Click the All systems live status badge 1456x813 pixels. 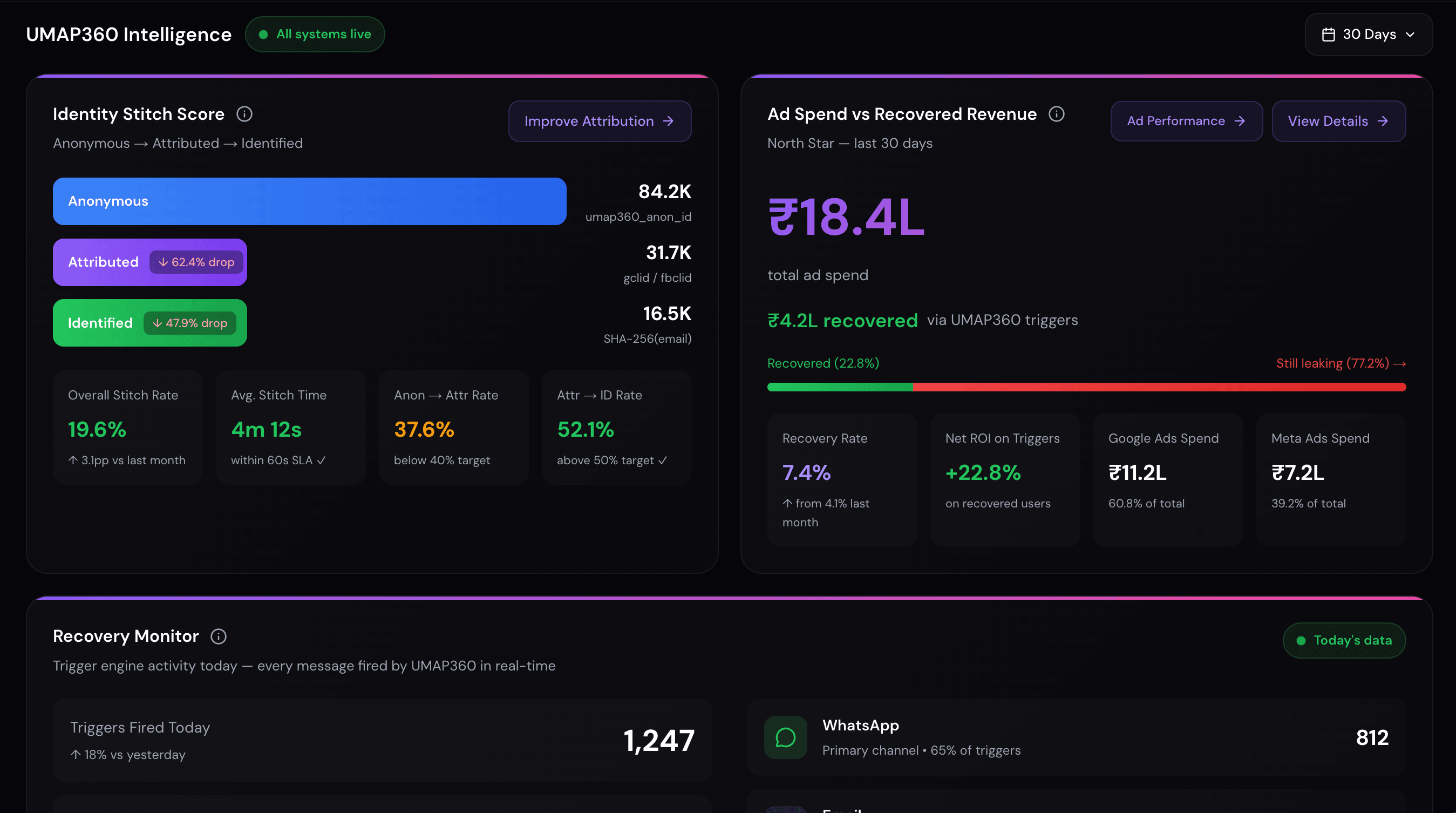pyautogui.click(x=315, y=35)
